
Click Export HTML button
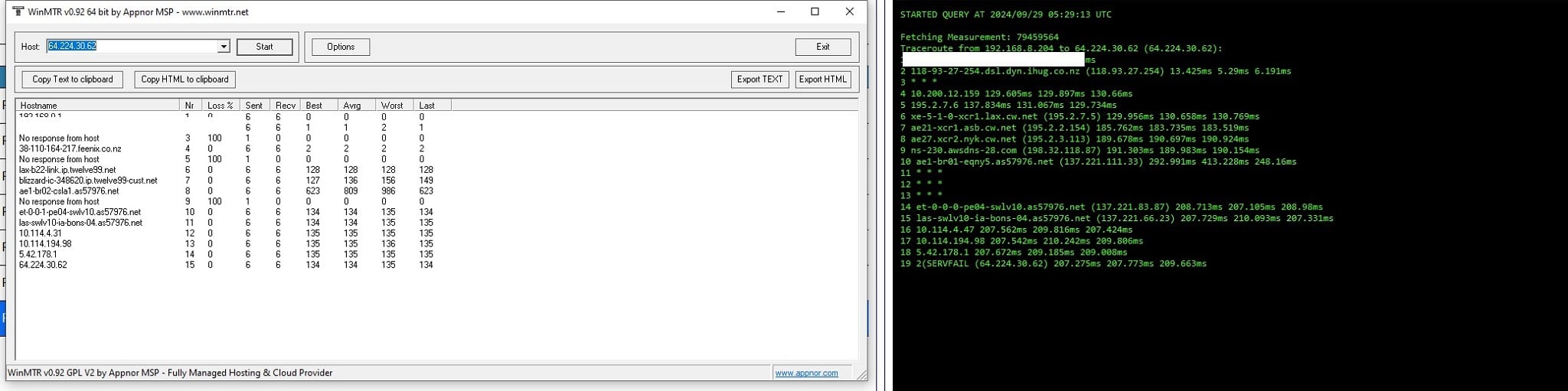pyautogui.click(x=822, y=80)
